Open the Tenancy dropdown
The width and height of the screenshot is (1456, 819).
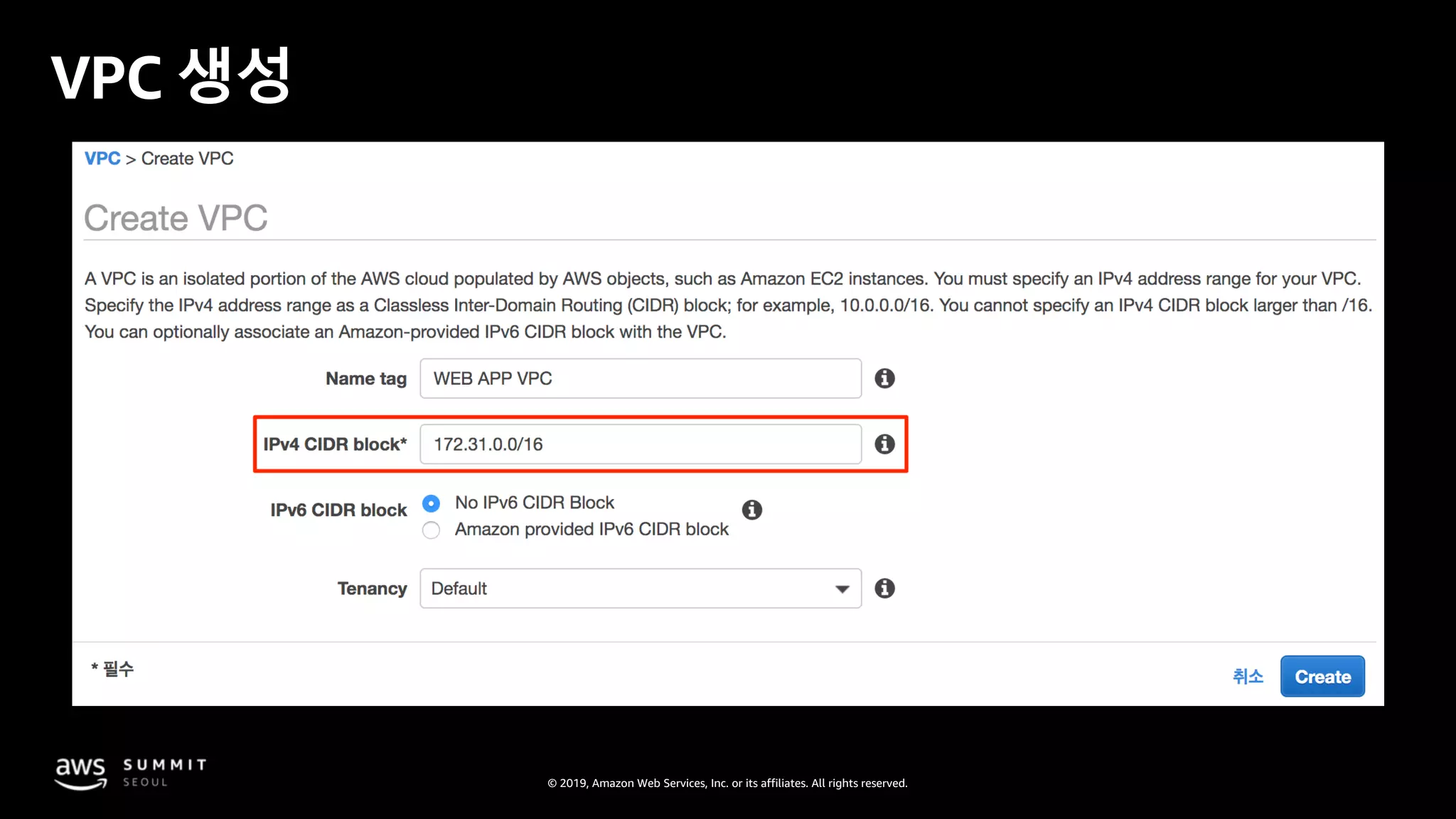tap(641, 589)
